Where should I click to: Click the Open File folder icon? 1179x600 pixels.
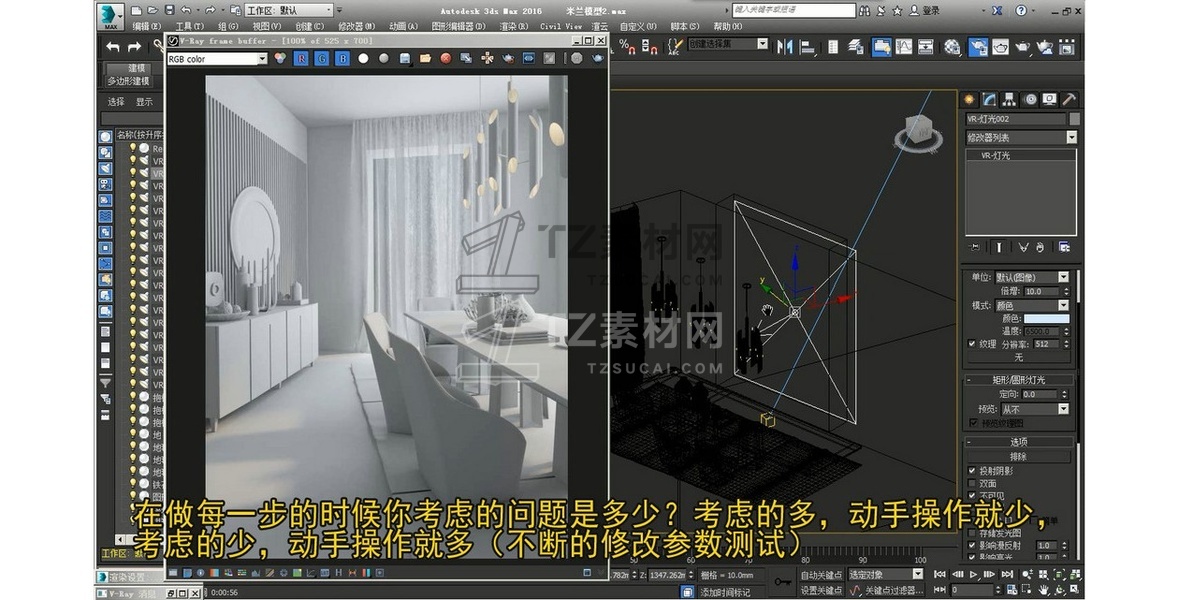pyautogui.click(x=153, y=11)
